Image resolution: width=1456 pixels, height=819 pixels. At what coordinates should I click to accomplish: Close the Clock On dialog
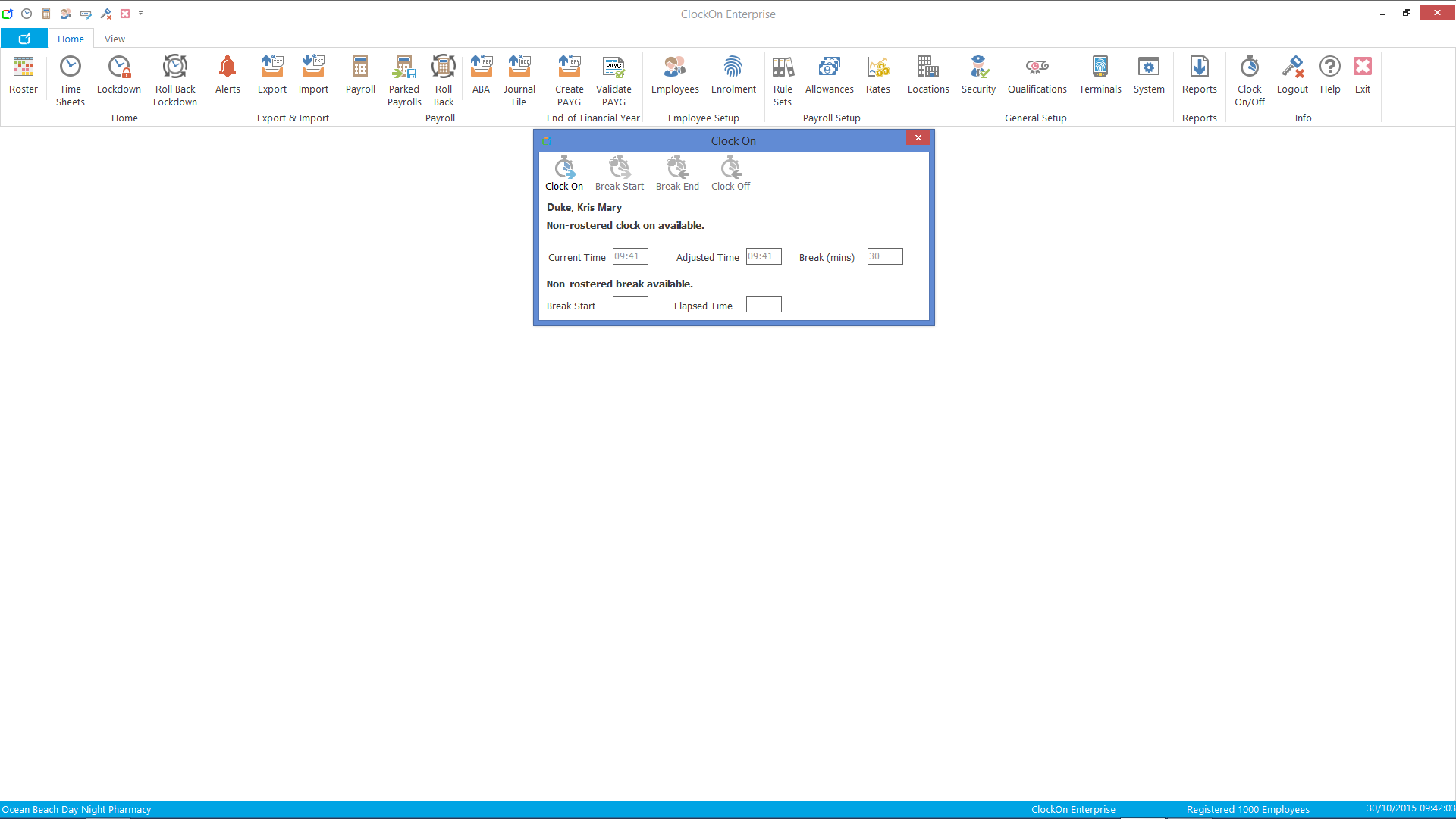tap(918, 137)
